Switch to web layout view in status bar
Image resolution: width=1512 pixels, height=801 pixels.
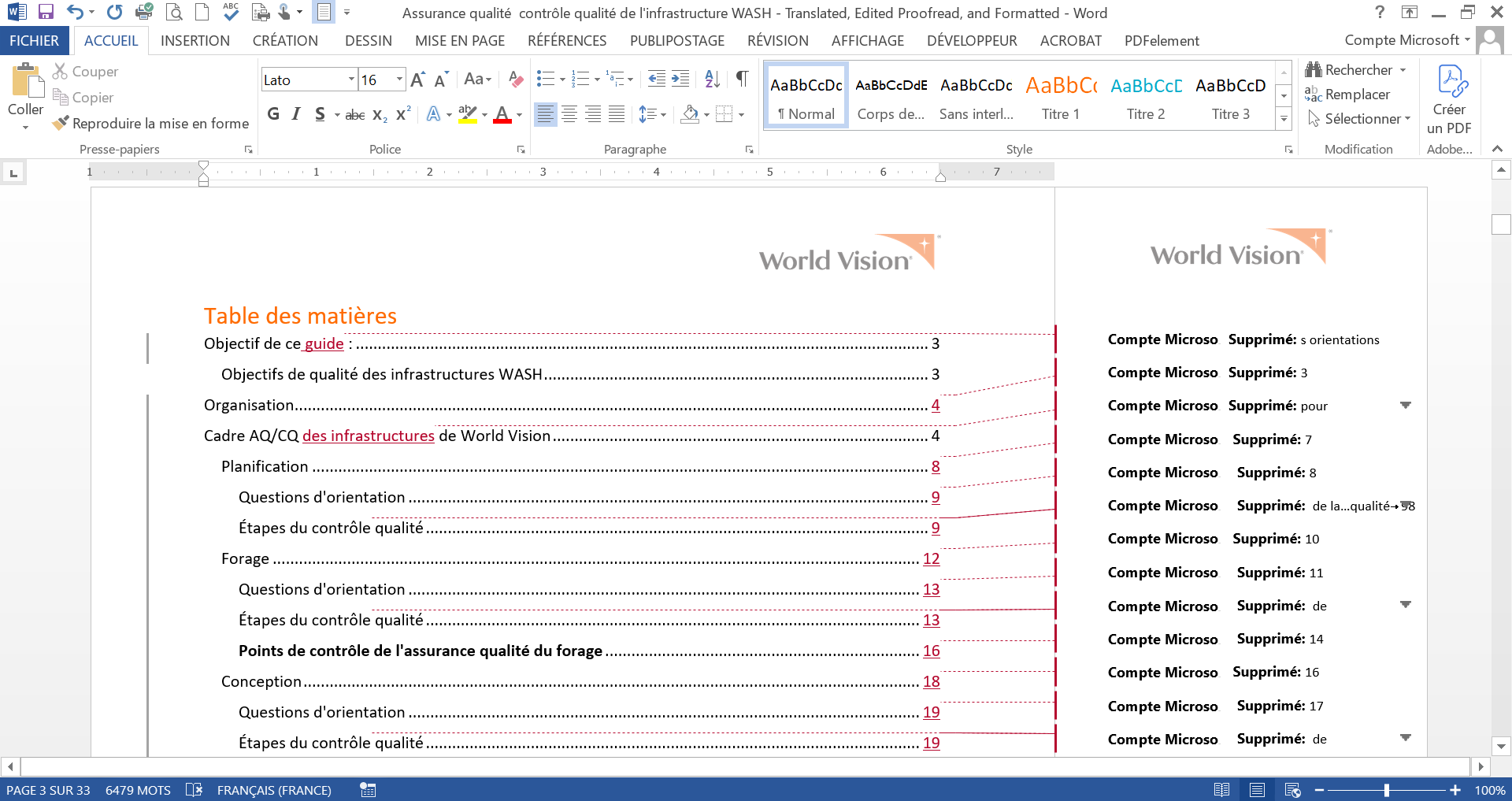(1292, 790)
